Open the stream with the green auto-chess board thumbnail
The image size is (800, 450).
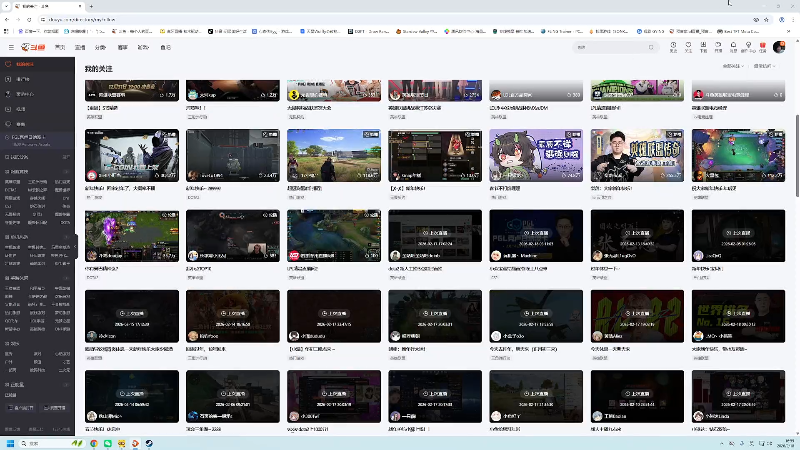pos(738,155)
